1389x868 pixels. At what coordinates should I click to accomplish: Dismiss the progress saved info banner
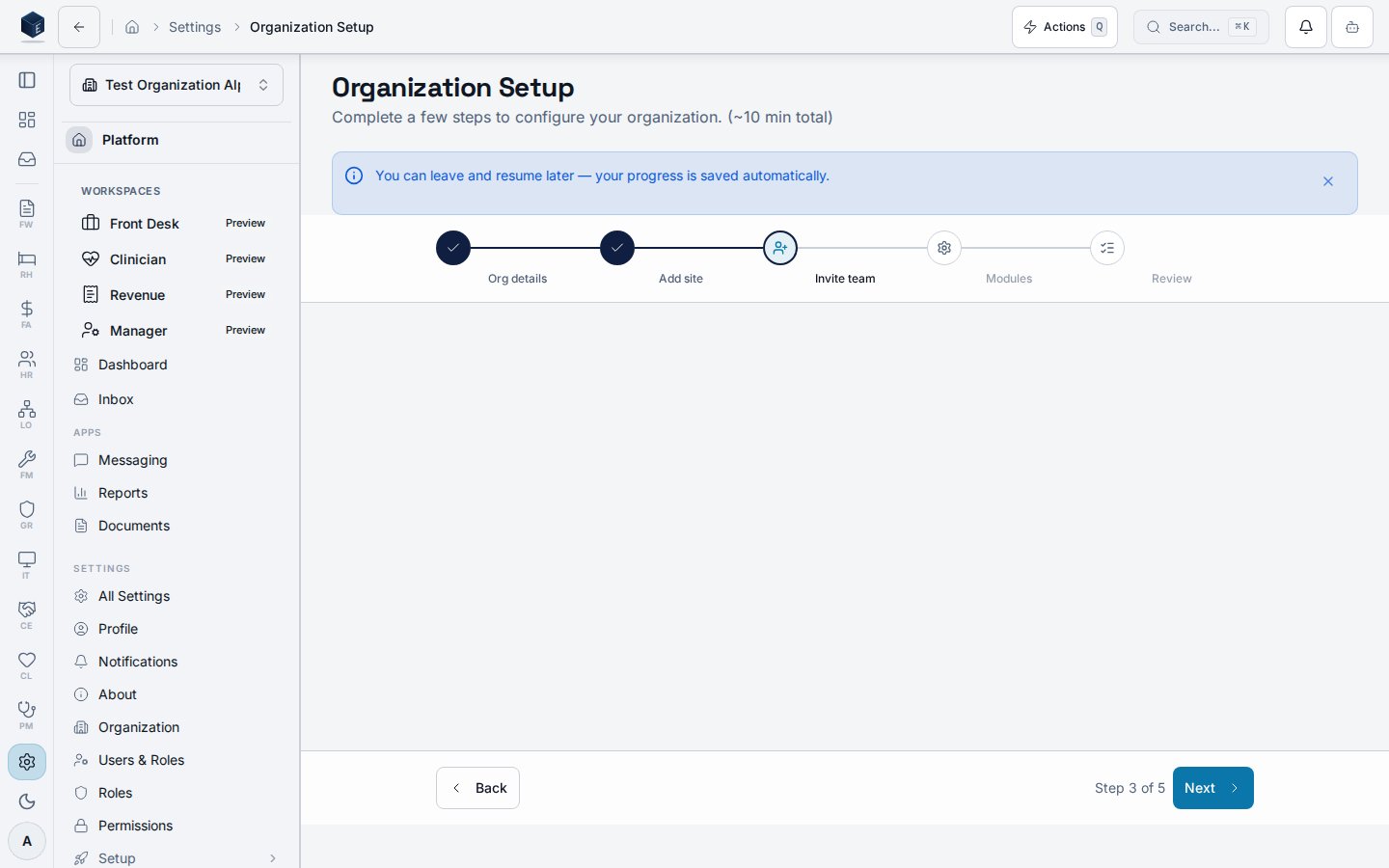(x=1328, y=181)
